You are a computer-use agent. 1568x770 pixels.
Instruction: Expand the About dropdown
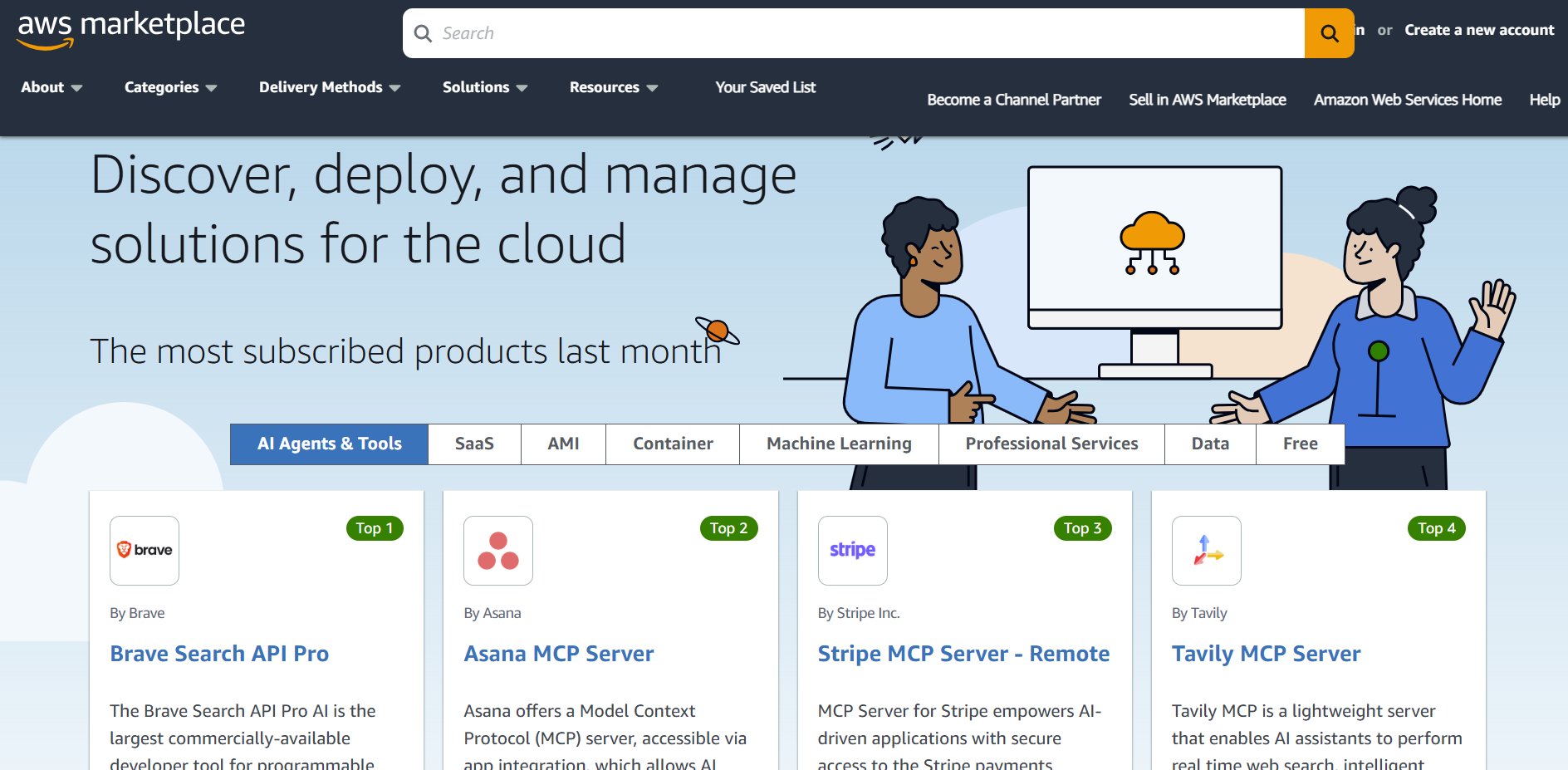point(51,86)
